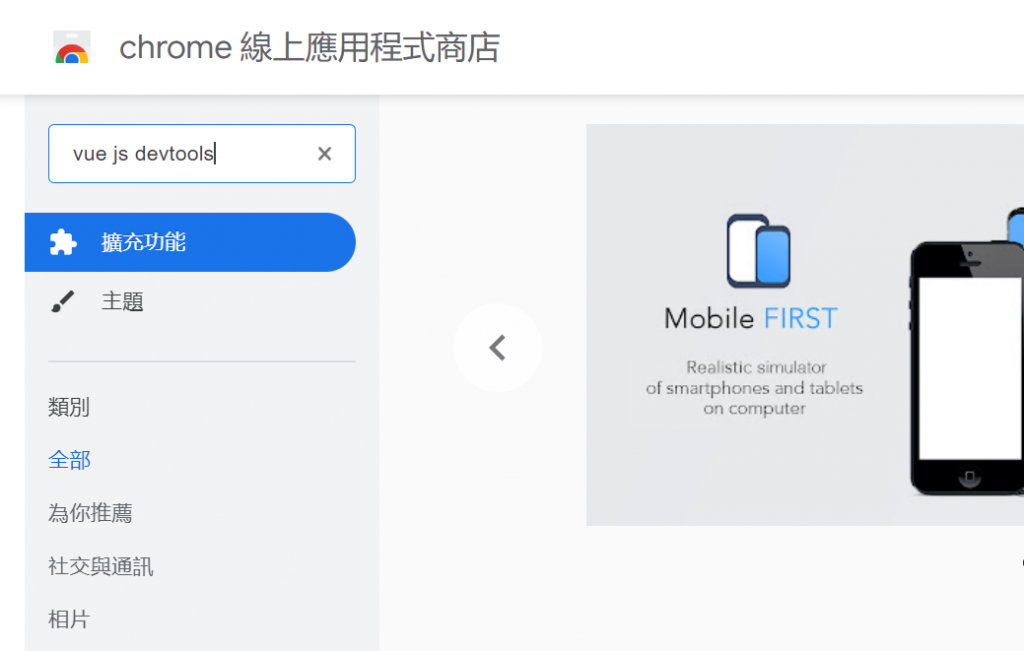
Task: Click the puzzle piece extensions icon
Action: [x=63, y=242]
